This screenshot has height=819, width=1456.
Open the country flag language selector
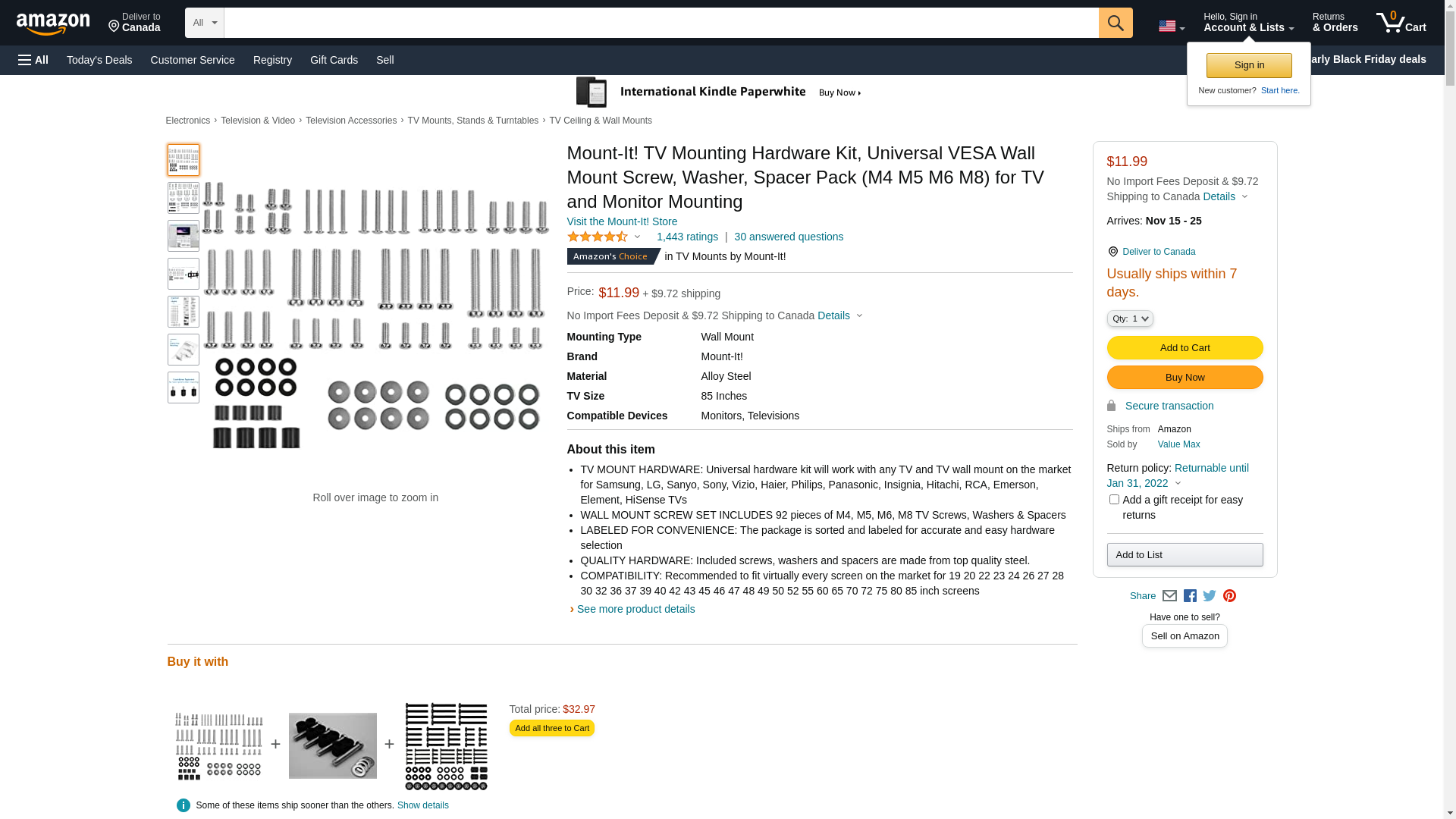click(x=1171, y=27)
